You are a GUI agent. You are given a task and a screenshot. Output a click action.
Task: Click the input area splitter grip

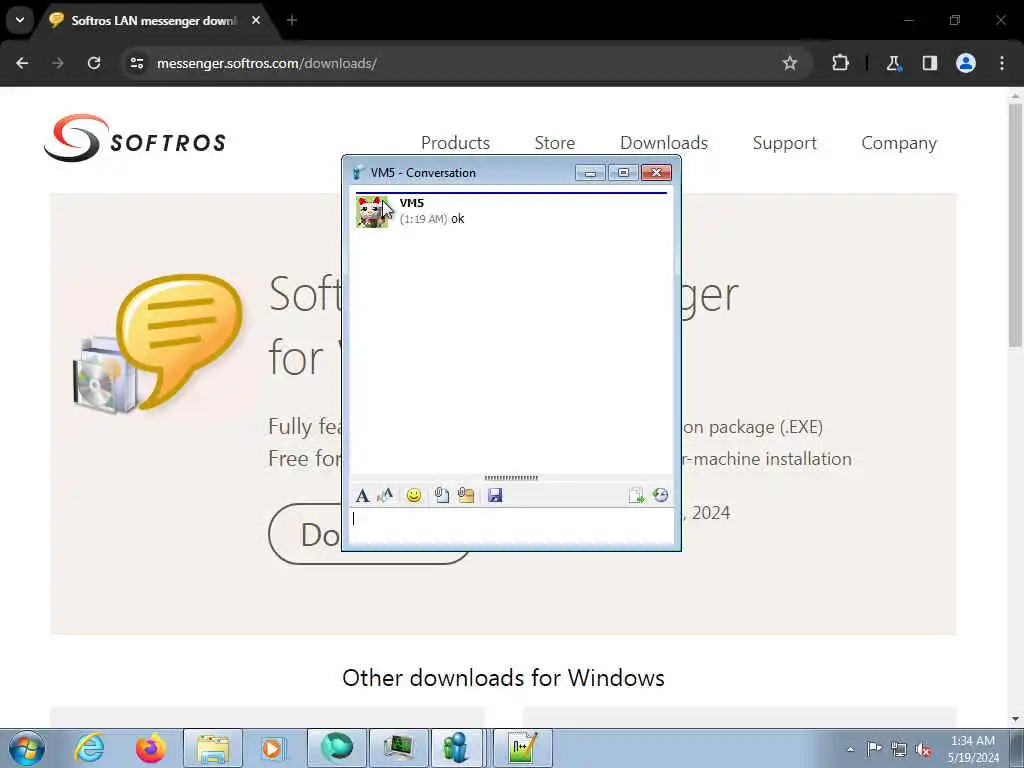tap(511, 478)
